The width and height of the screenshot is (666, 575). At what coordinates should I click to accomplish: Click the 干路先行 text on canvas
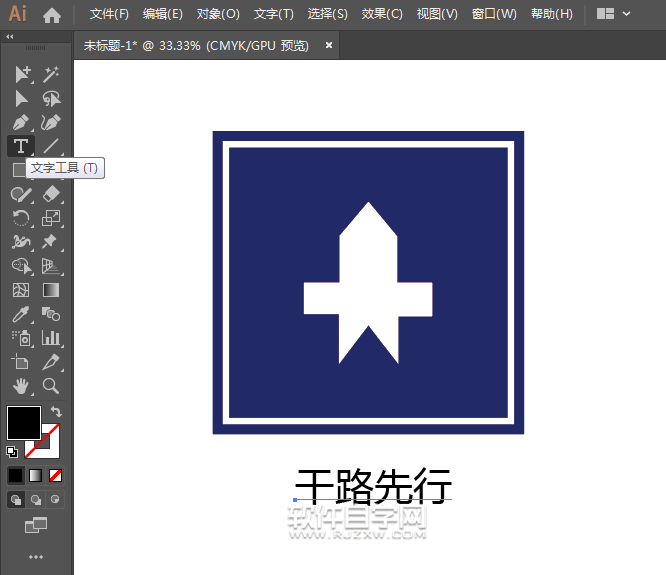[x=373, y=485]
